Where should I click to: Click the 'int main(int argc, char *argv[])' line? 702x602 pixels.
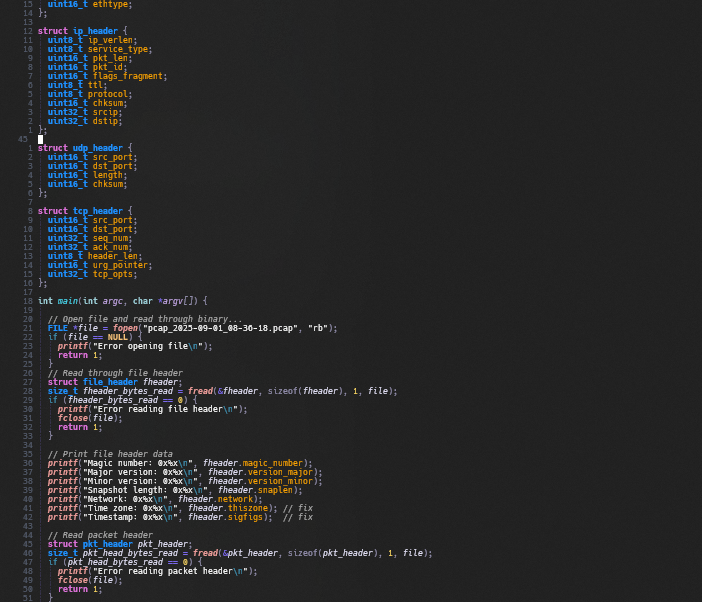coord(122,301)
